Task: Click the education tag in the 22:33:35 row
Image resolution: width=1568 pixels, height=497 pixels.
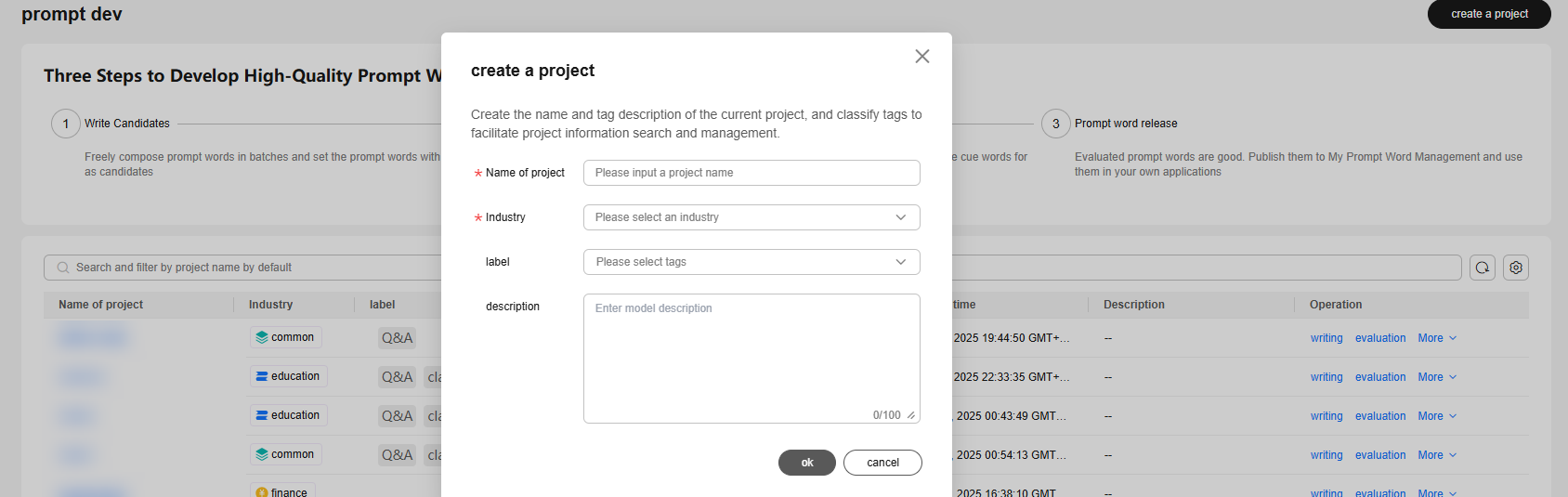Action: (x=289, y=376)
